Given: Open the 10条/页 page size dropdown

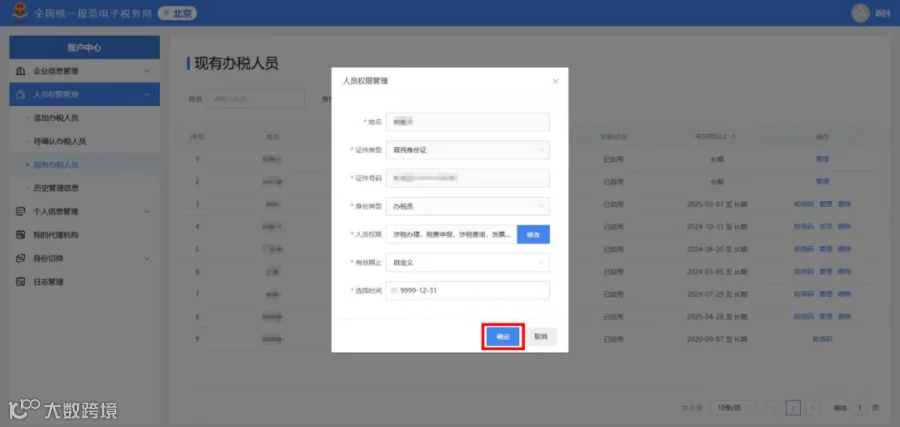Looking at the screenshot, I should pyautogui.click(x=734, y=407).
